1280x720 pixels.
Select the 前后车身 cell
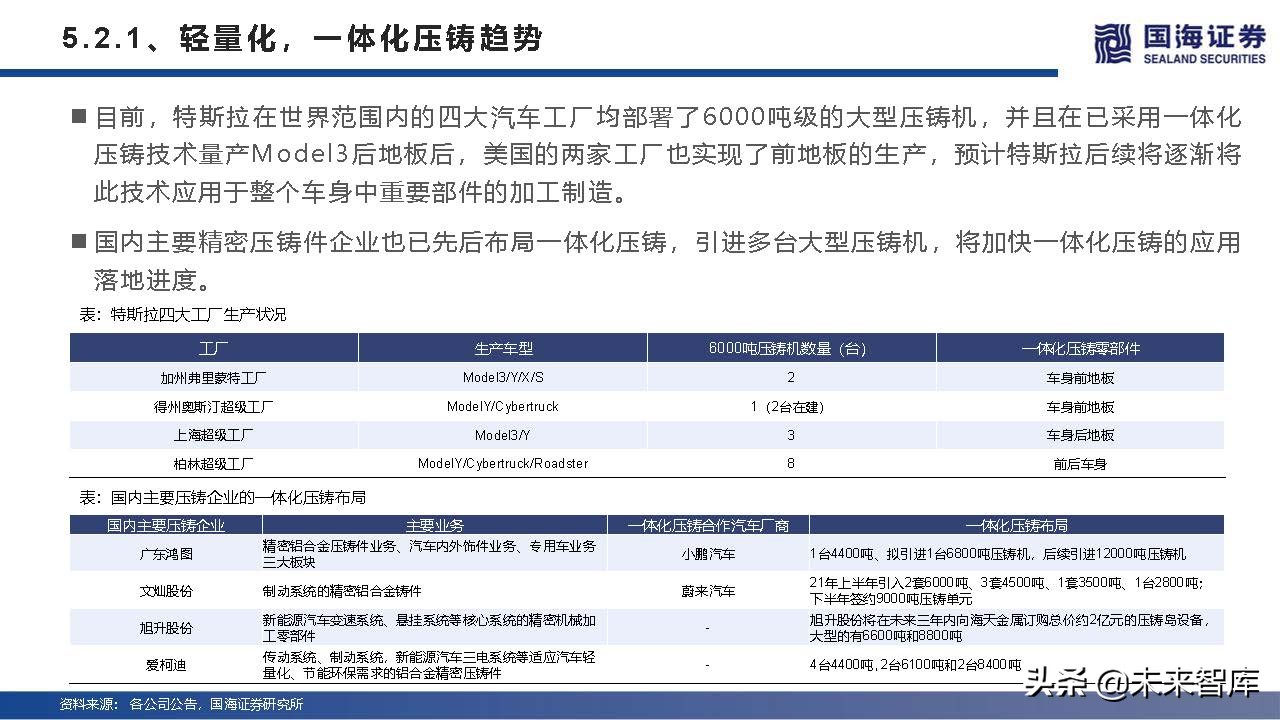[x=1080, y=464]
